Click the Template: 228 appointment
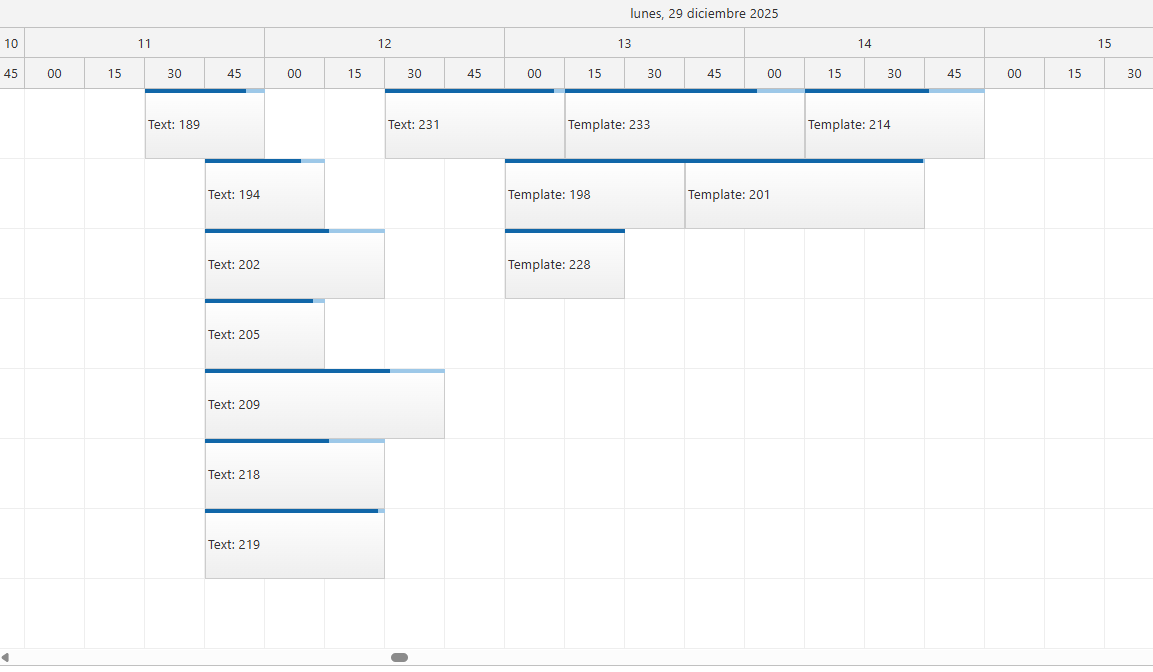 coord(564,265)
